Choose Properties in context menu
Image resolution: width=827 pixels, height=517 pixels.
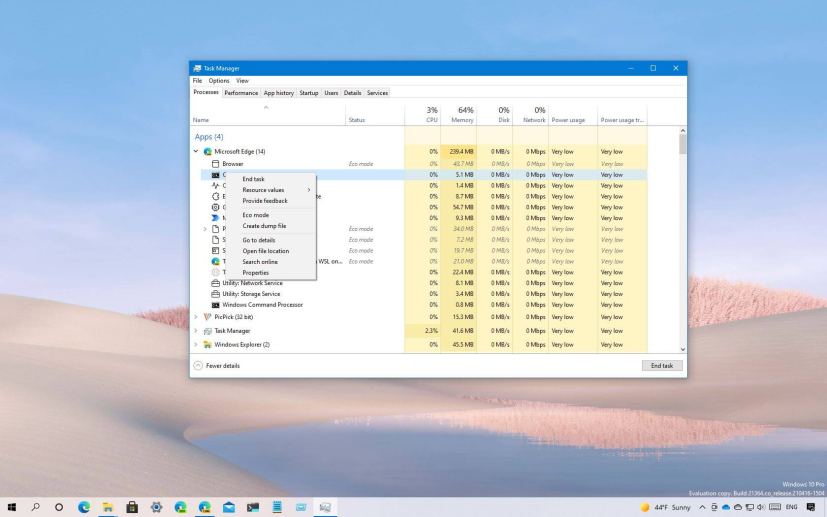pyautogui.click(x=271, y=273)
